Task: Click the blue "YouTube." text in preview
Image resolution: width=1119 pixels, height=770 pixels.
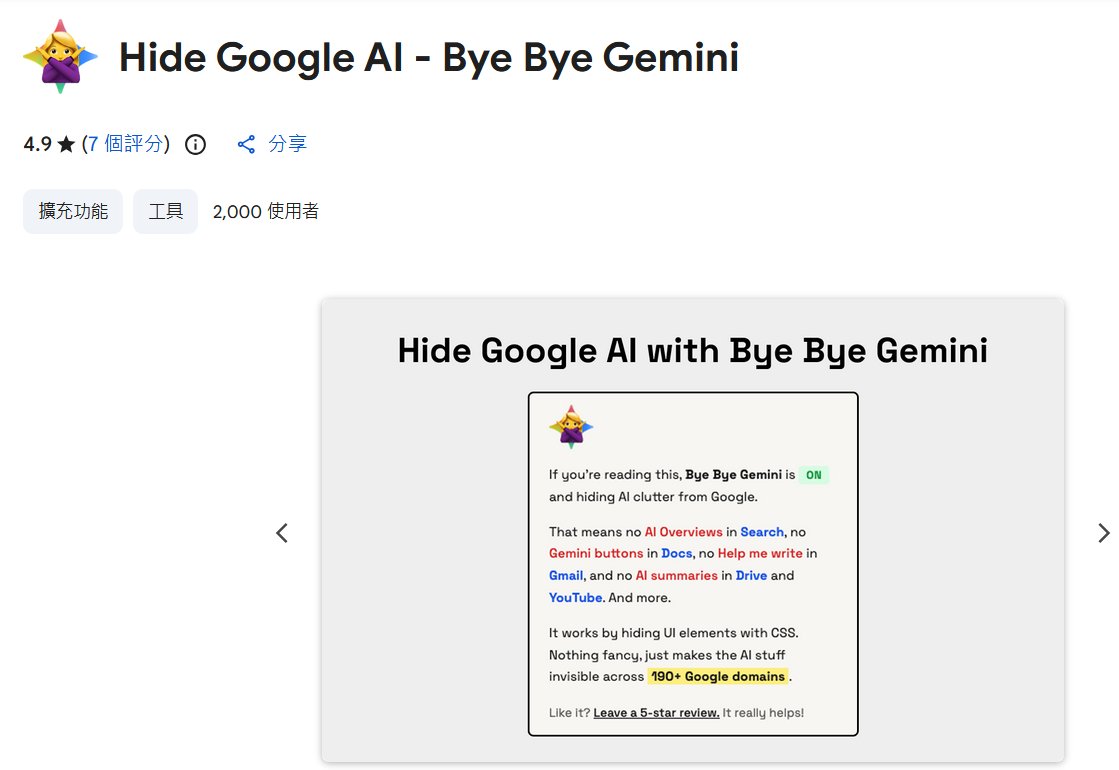Action: 576,598
